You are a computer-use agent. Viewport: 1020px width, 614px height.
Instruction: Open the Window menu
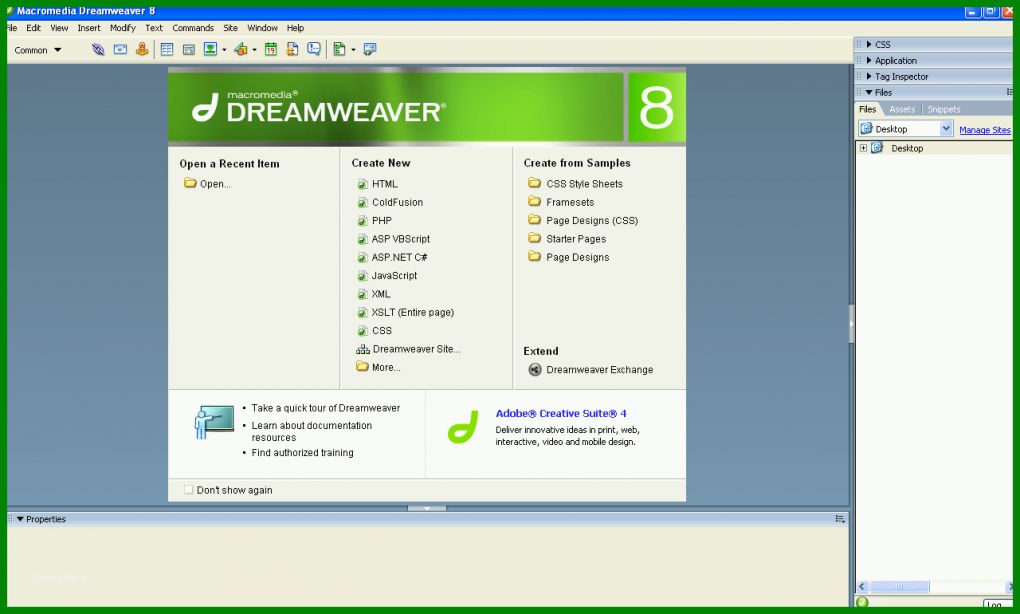(262, 28)
